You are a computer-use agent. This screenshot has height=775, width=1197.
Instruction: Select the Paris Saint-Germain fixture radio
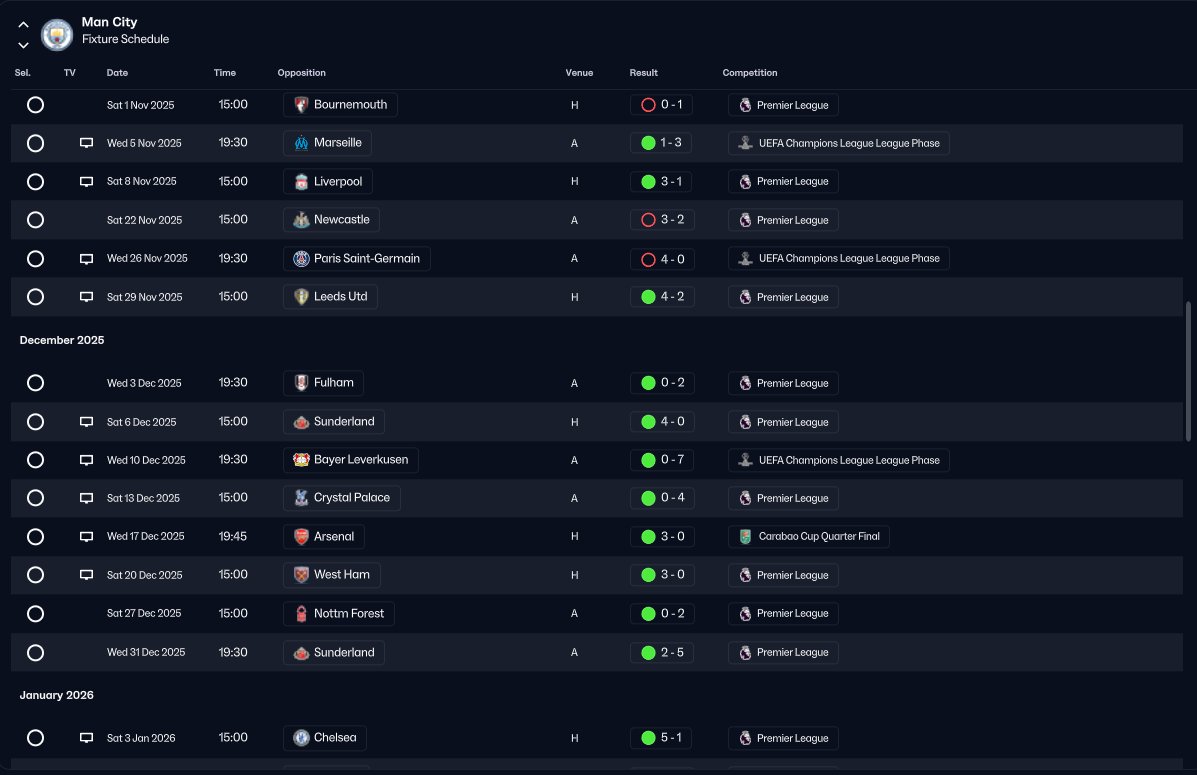(35, 259)
